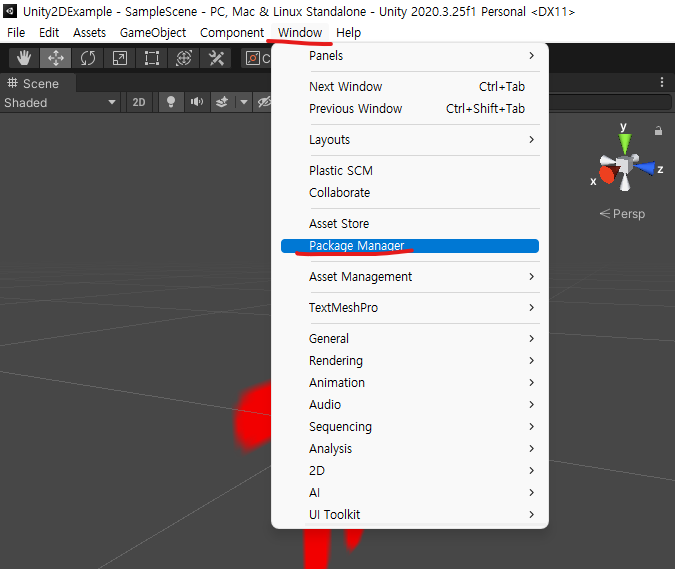Viewport: 675px width, 569px height.
Task: Open Plastic SCM window
Action: [x=410, y=170]
